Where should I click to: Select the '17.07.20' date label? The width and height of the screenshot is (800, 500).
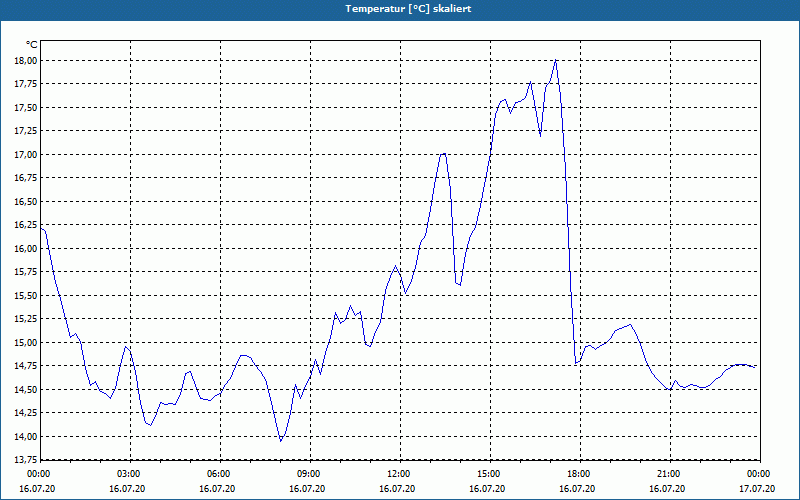(757, 489)
